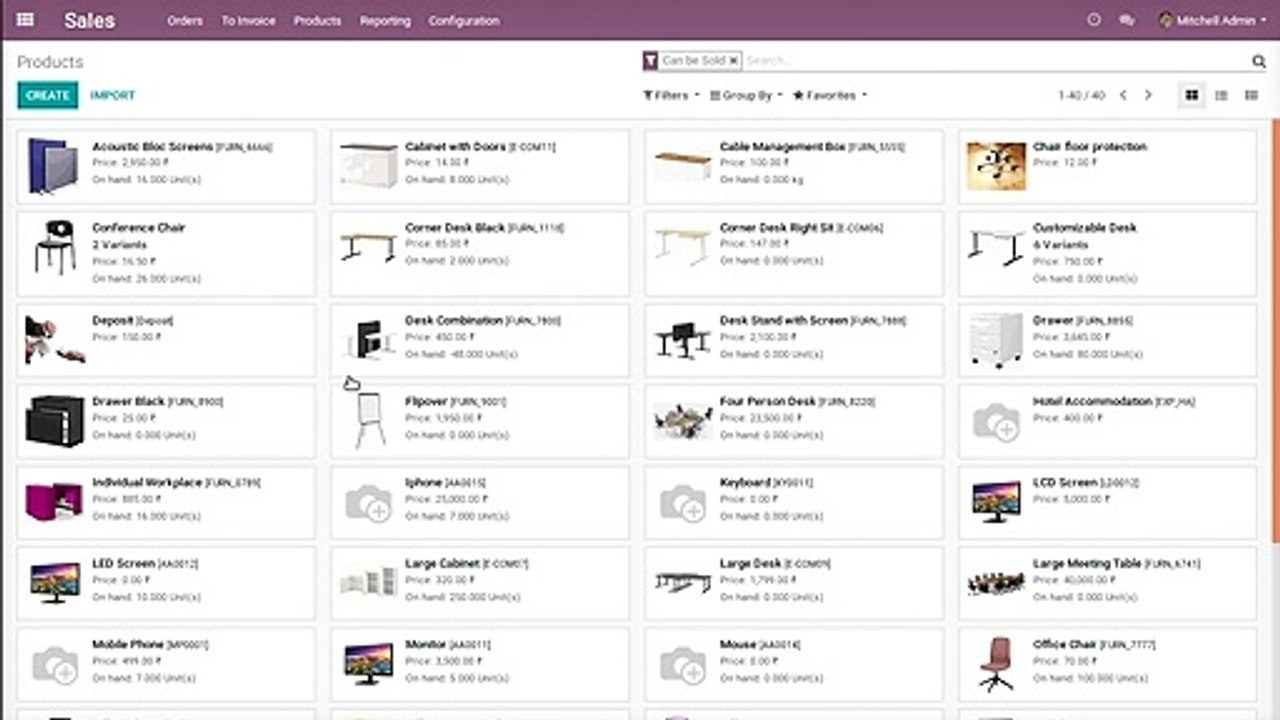Open the conversations chat icon
The height and width of the screenshot is (720, 1280).
point(1127,20)
